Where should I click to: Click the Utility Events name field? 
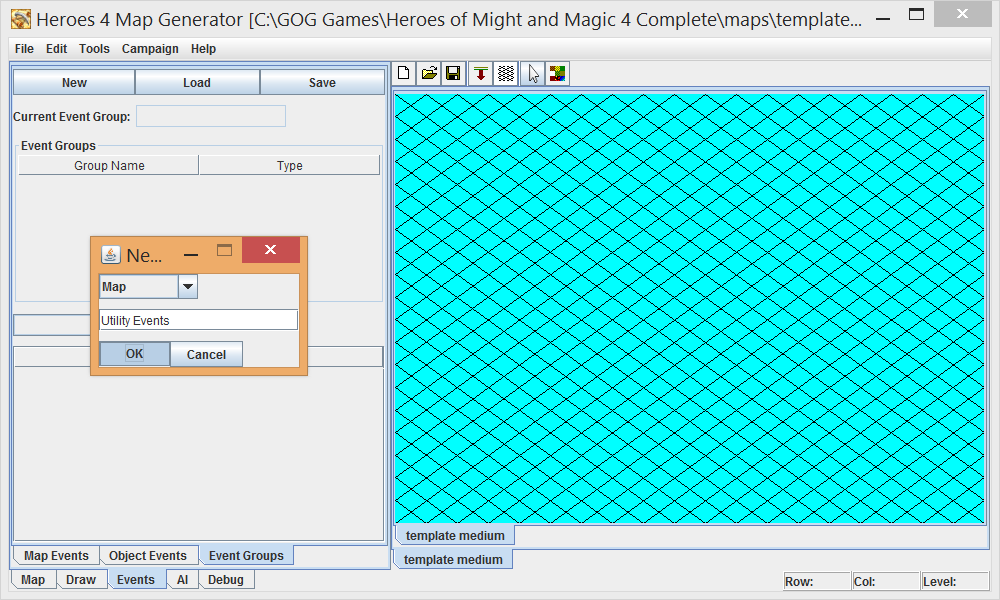(x=199, y=320)
